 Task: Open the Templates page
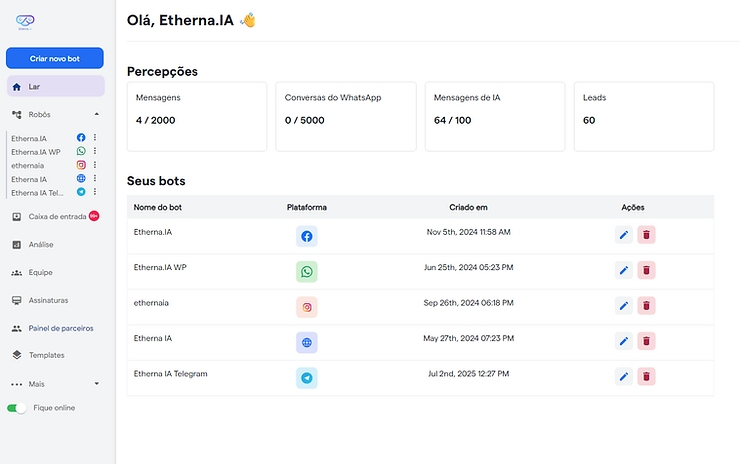[x=46, y=355]
